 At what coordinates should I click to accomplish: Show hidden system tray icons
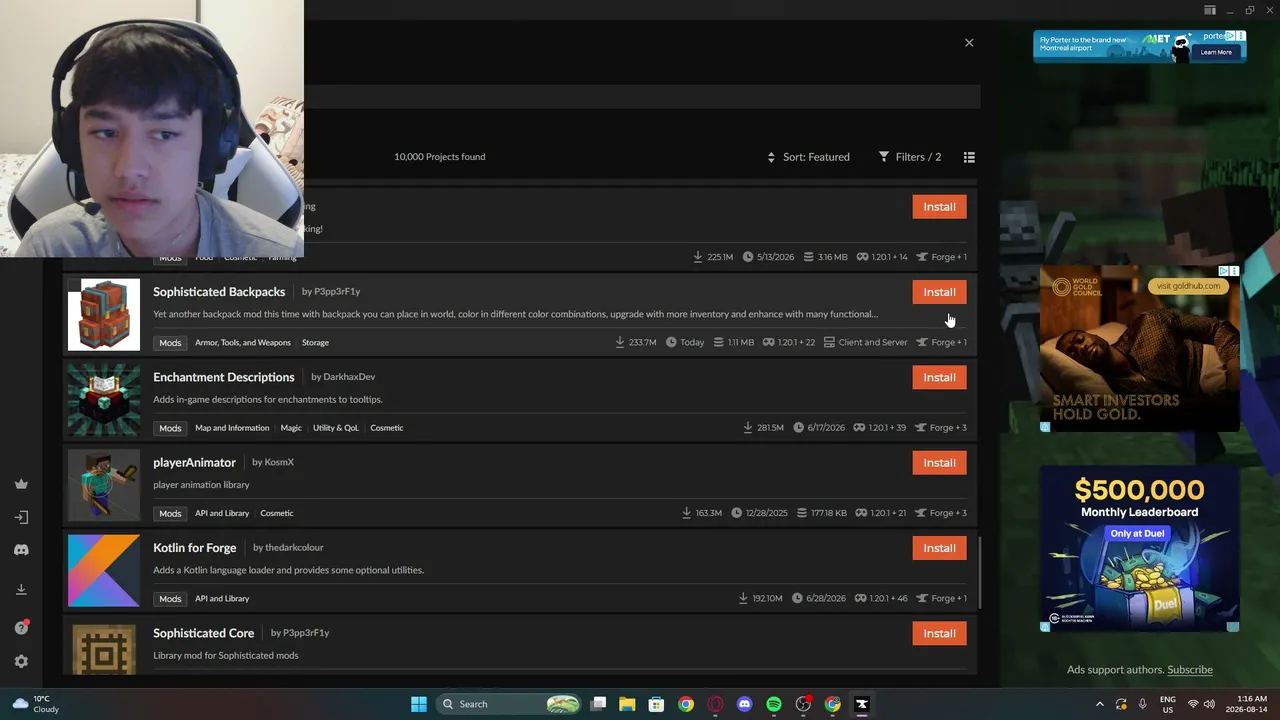coord(1100,704)
